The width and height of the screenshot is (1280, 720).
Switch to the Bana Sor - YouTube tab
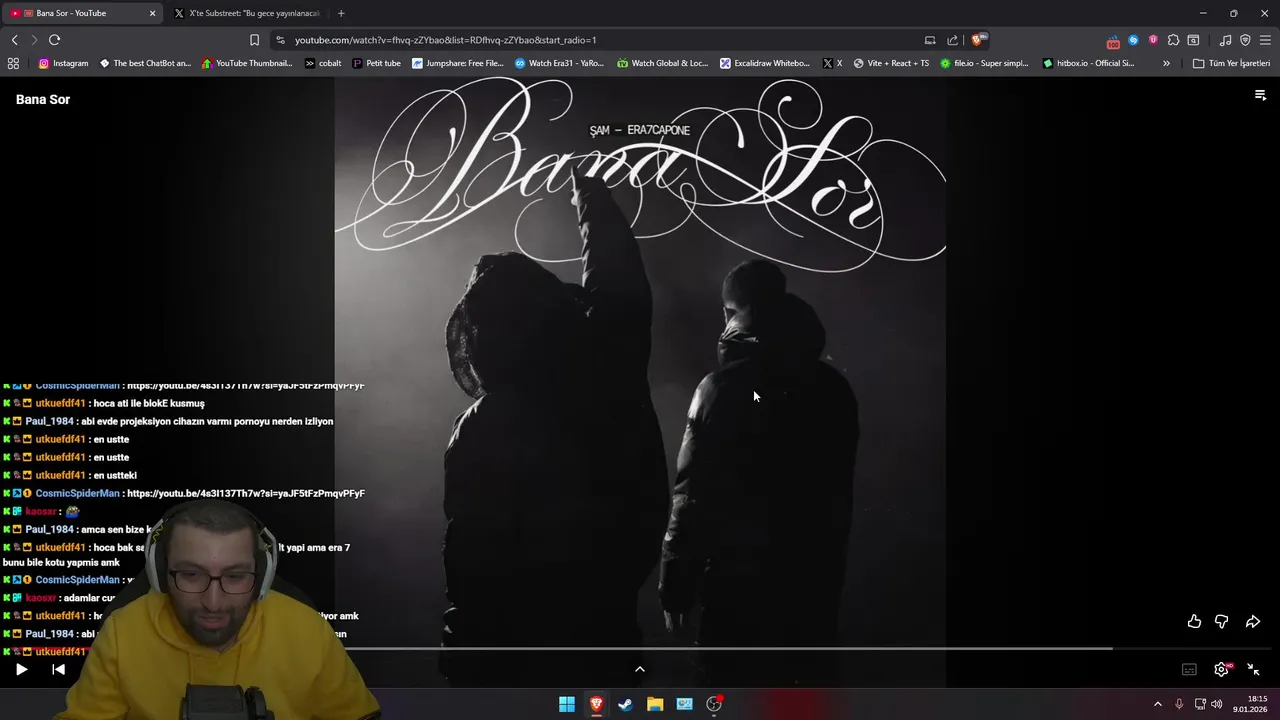(83, 13)
